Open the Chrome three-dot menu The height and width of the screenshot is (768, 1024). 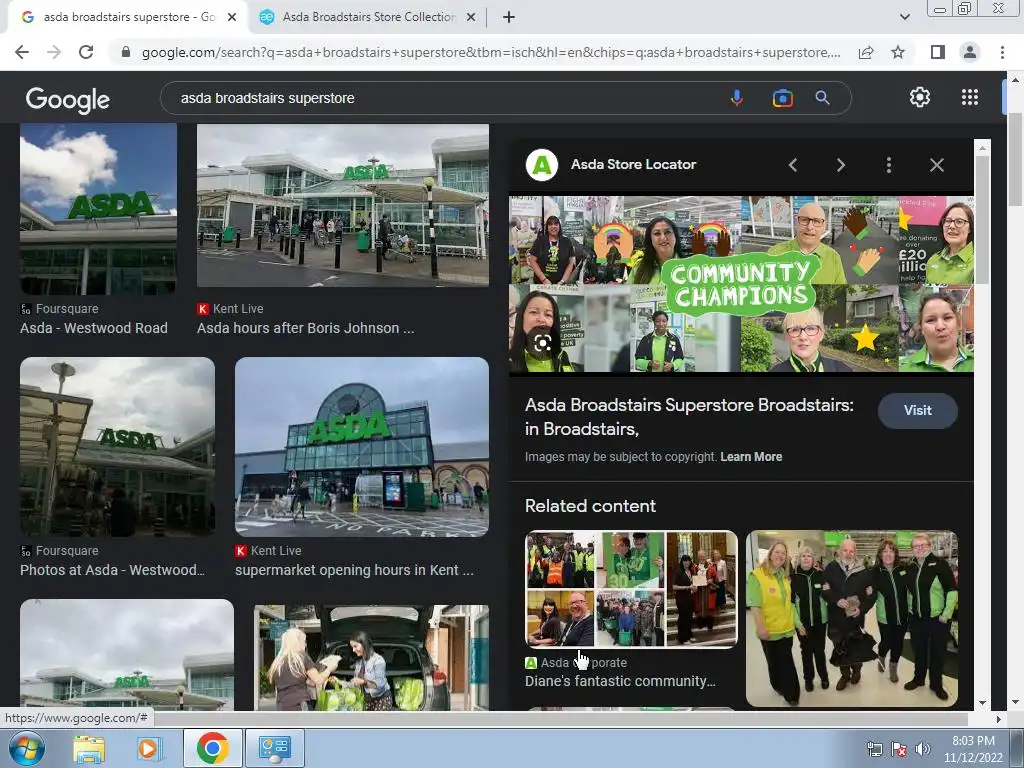click(x=1002, y=52)
